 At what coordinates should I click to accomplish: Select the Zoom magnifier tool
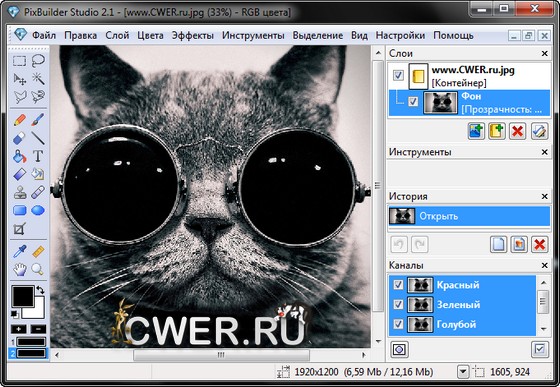38,269
